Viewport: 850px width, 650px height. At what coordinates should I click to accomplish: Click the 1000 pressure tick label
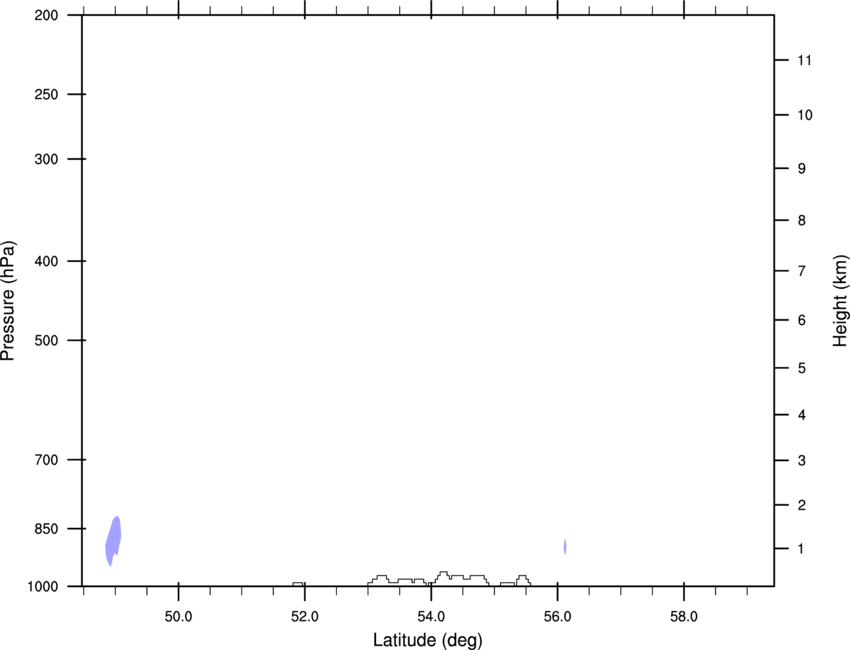coord(42,587)
